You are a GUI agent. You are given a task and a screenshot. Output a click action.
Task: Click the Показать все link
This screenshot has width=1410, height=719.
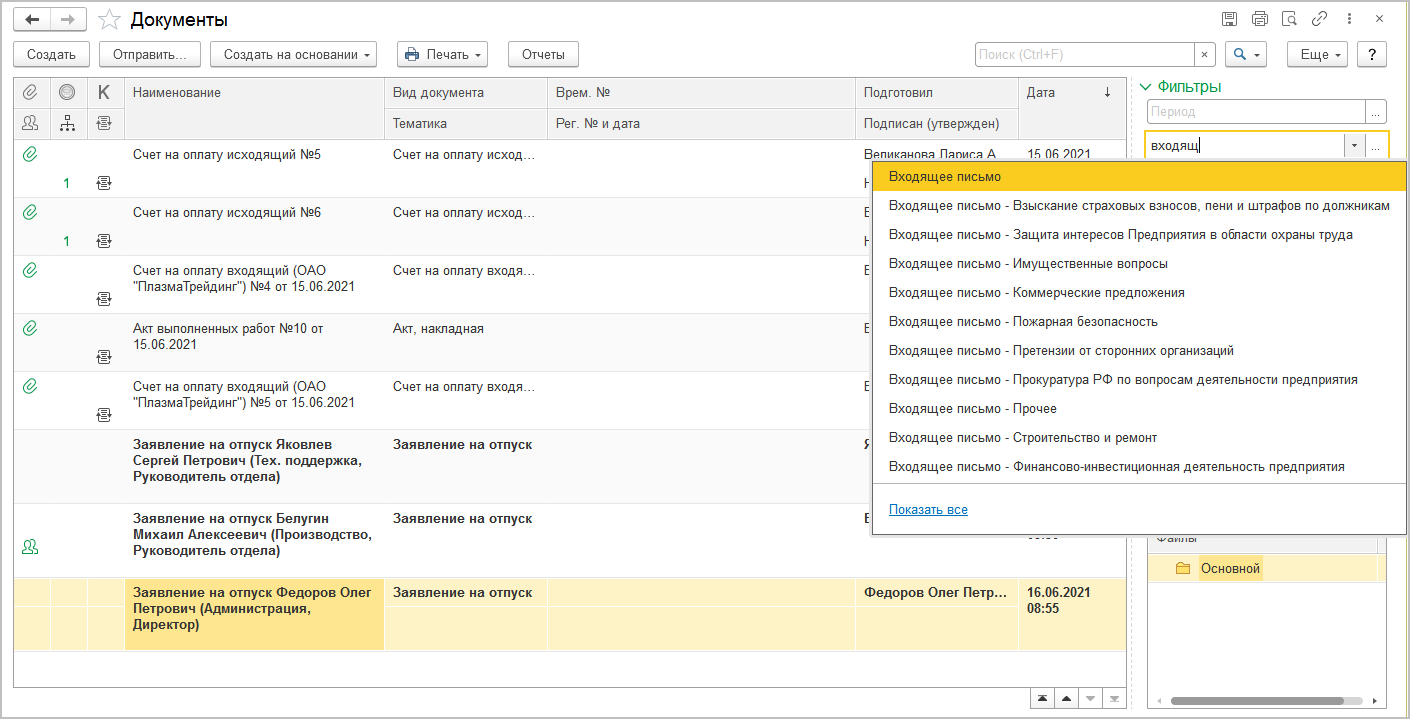point(928,510)
